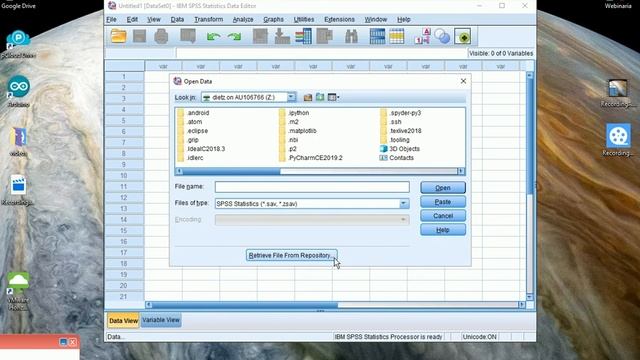This screenshot has height=360, width=640.
Task: Expand the Files of type dropdown
Action: pos(403,203)
